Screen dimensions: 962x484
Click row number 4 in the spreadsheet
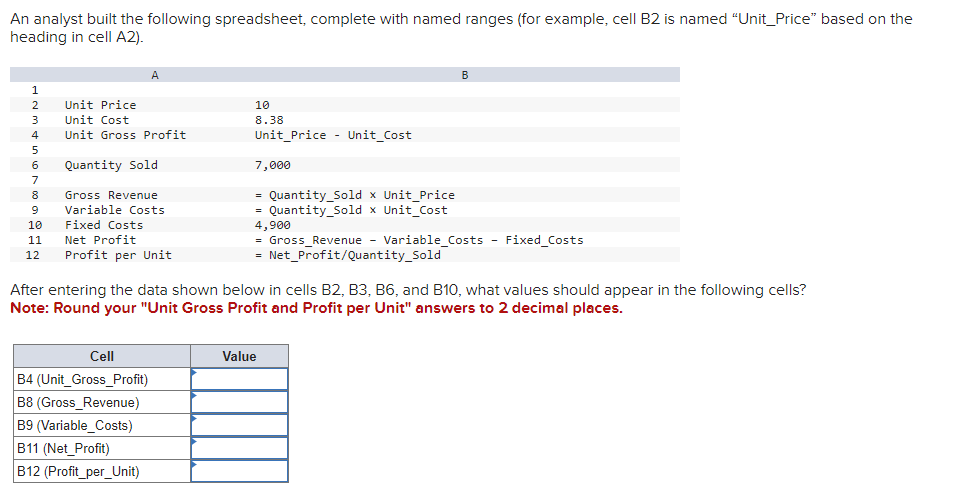[x=35, y=135]
